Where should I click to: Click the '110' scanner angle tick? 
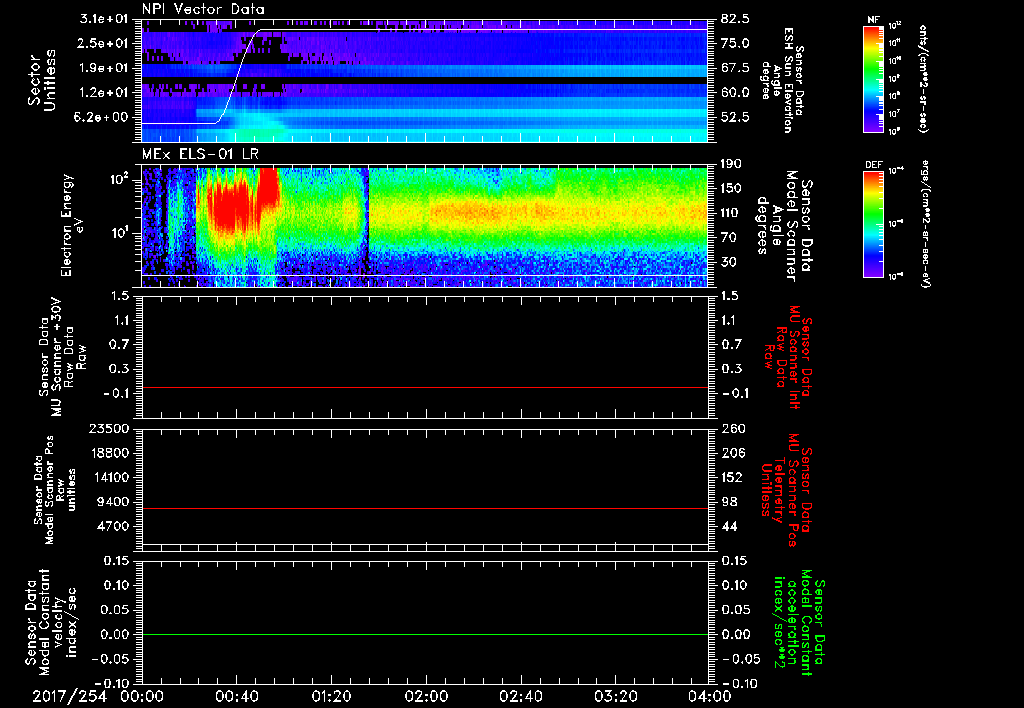[x=731, y=213]
